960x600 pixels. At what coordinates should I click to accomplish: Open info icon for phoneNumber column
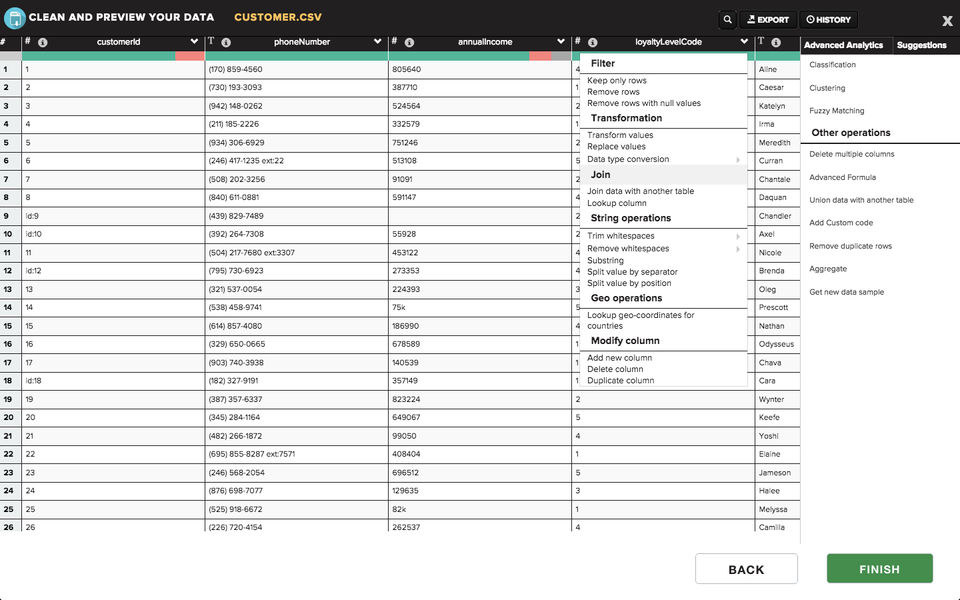coord(226,42)
